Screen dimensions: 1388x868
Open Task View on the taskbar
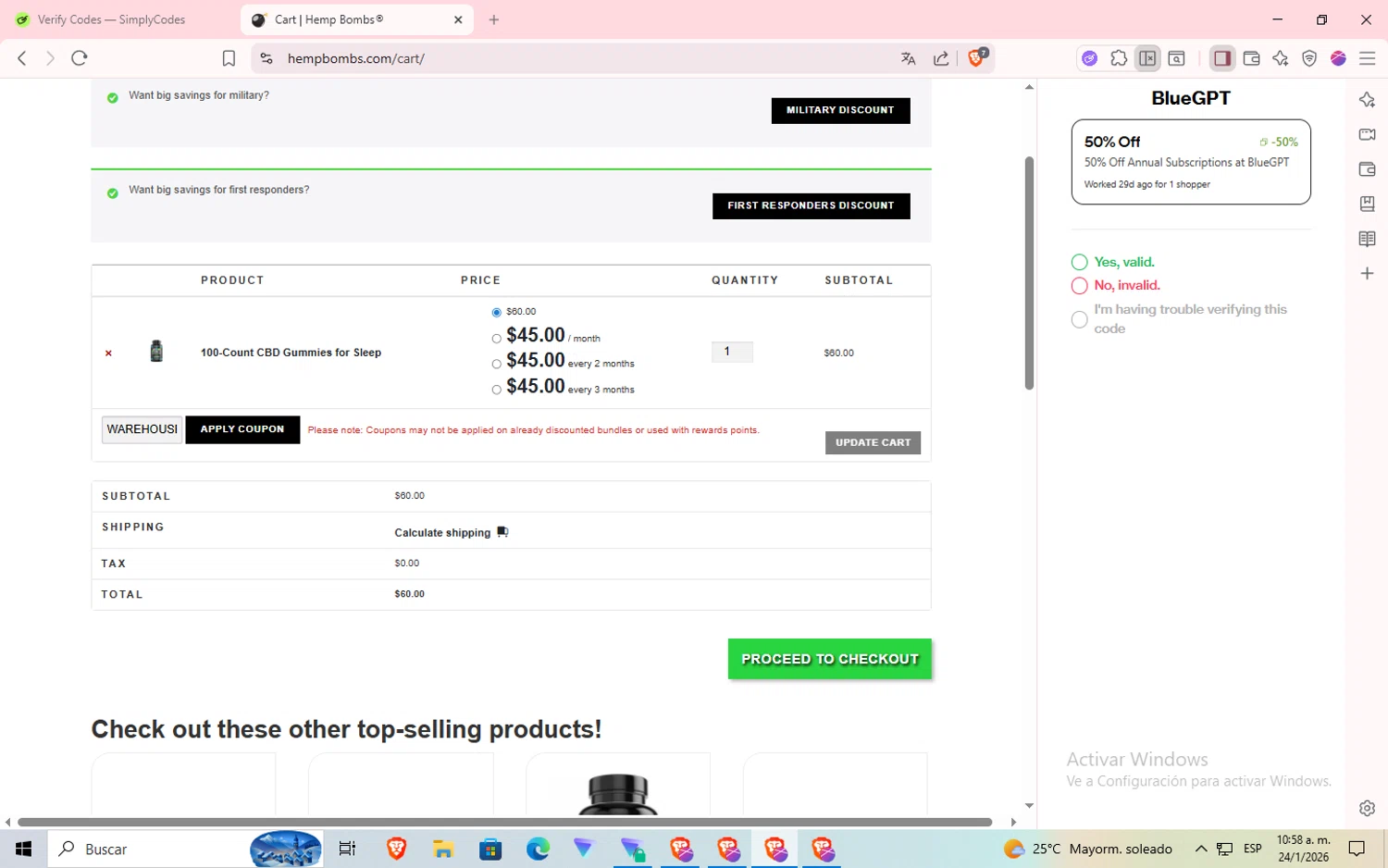click(x=348, y=849)
